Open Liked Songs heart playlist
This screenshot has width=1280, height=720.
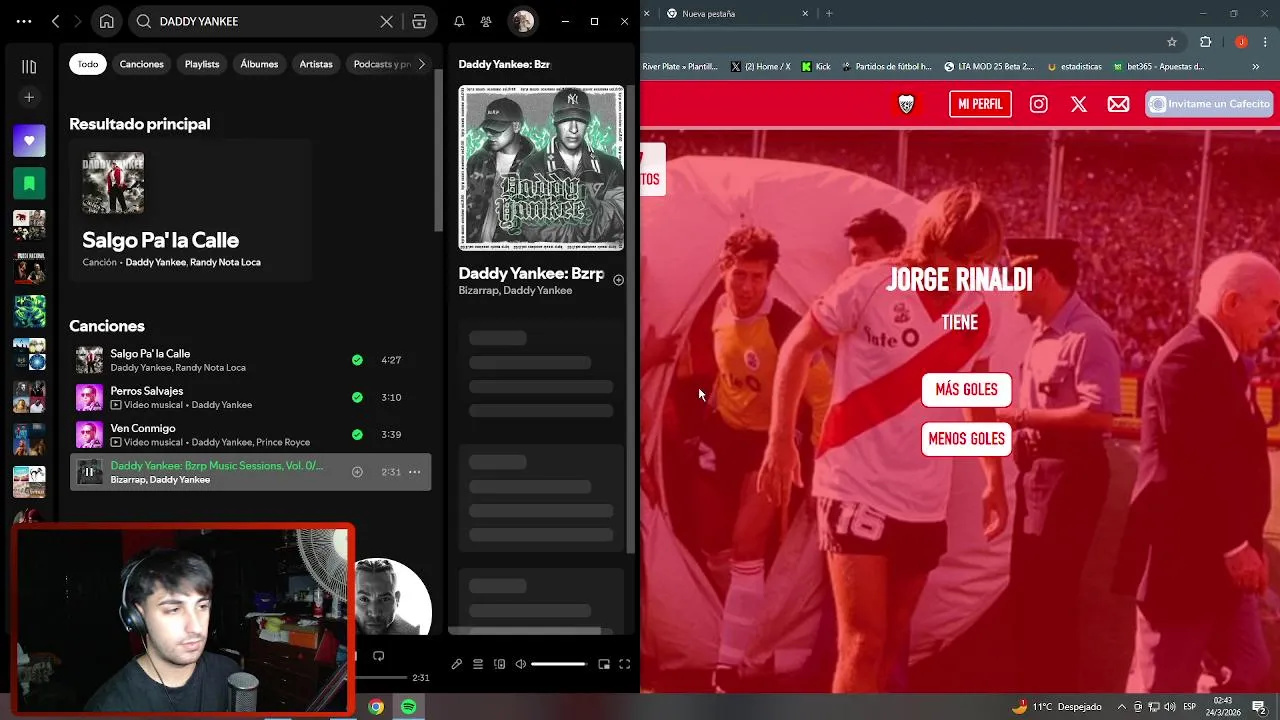pyautogui.click(x=29, y=141)
